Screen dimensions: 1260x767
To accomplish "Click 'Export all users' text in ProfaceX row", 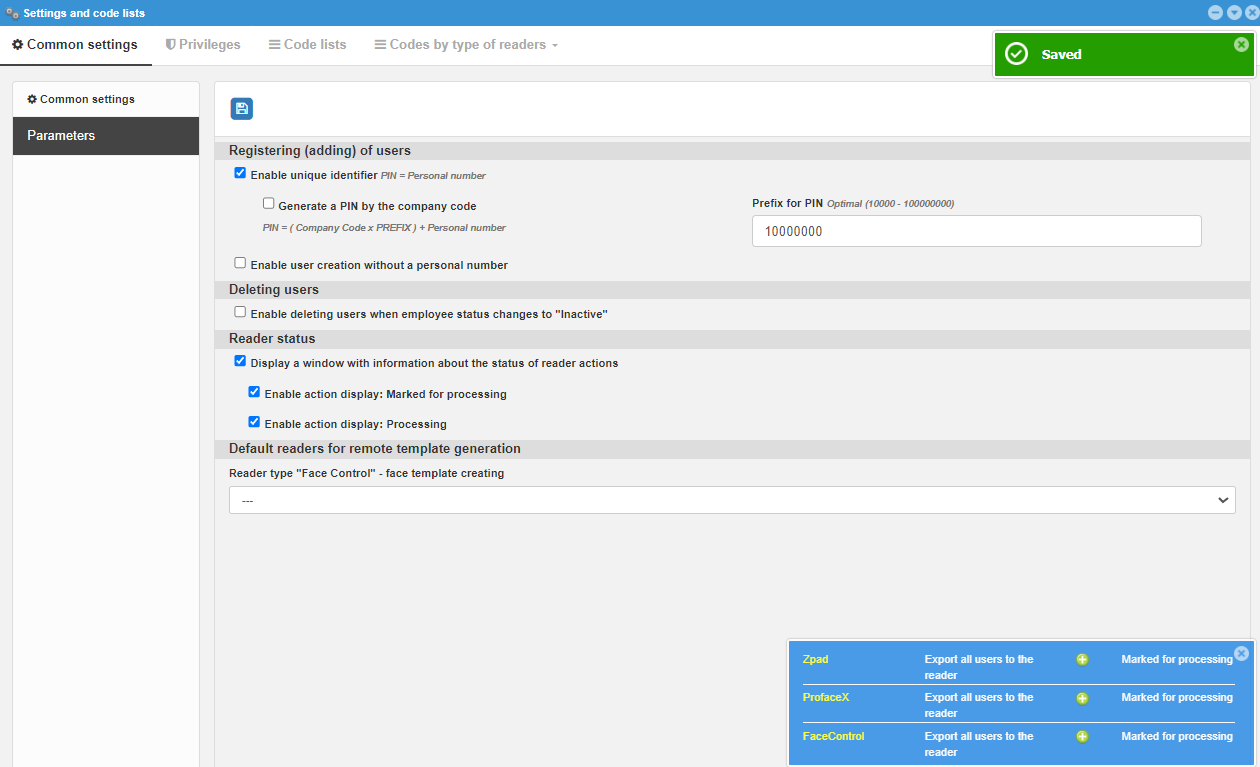I will point(979,705).
